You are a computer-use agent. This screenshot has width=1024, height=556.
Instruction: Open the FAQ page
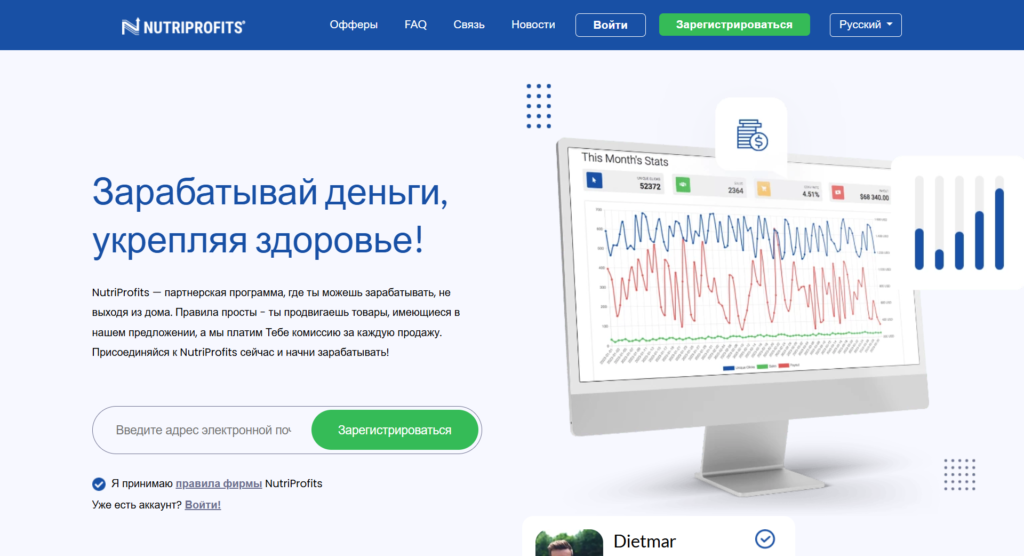(x=415, y=25)
